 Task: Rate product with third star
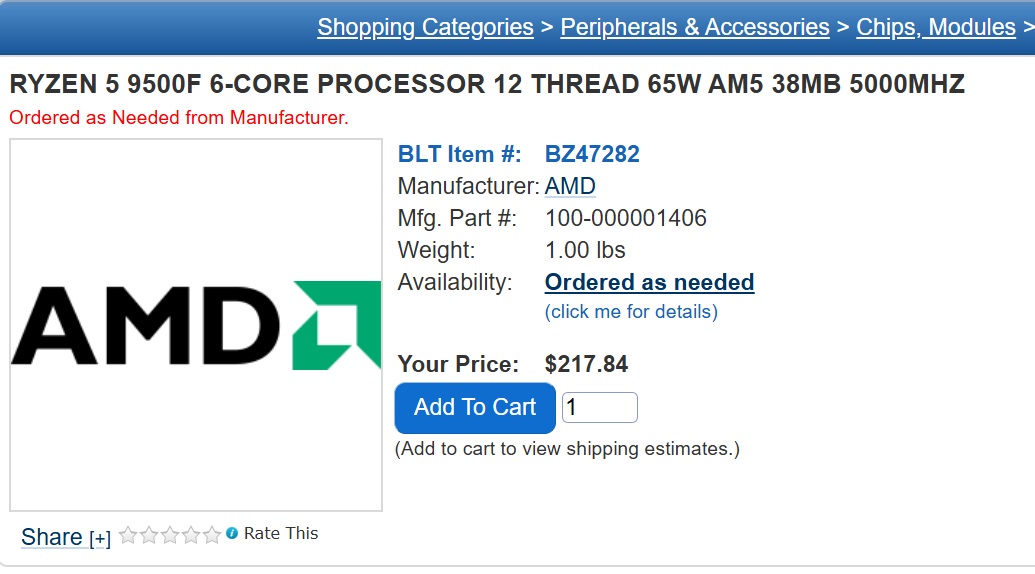[x=170, y=535]
